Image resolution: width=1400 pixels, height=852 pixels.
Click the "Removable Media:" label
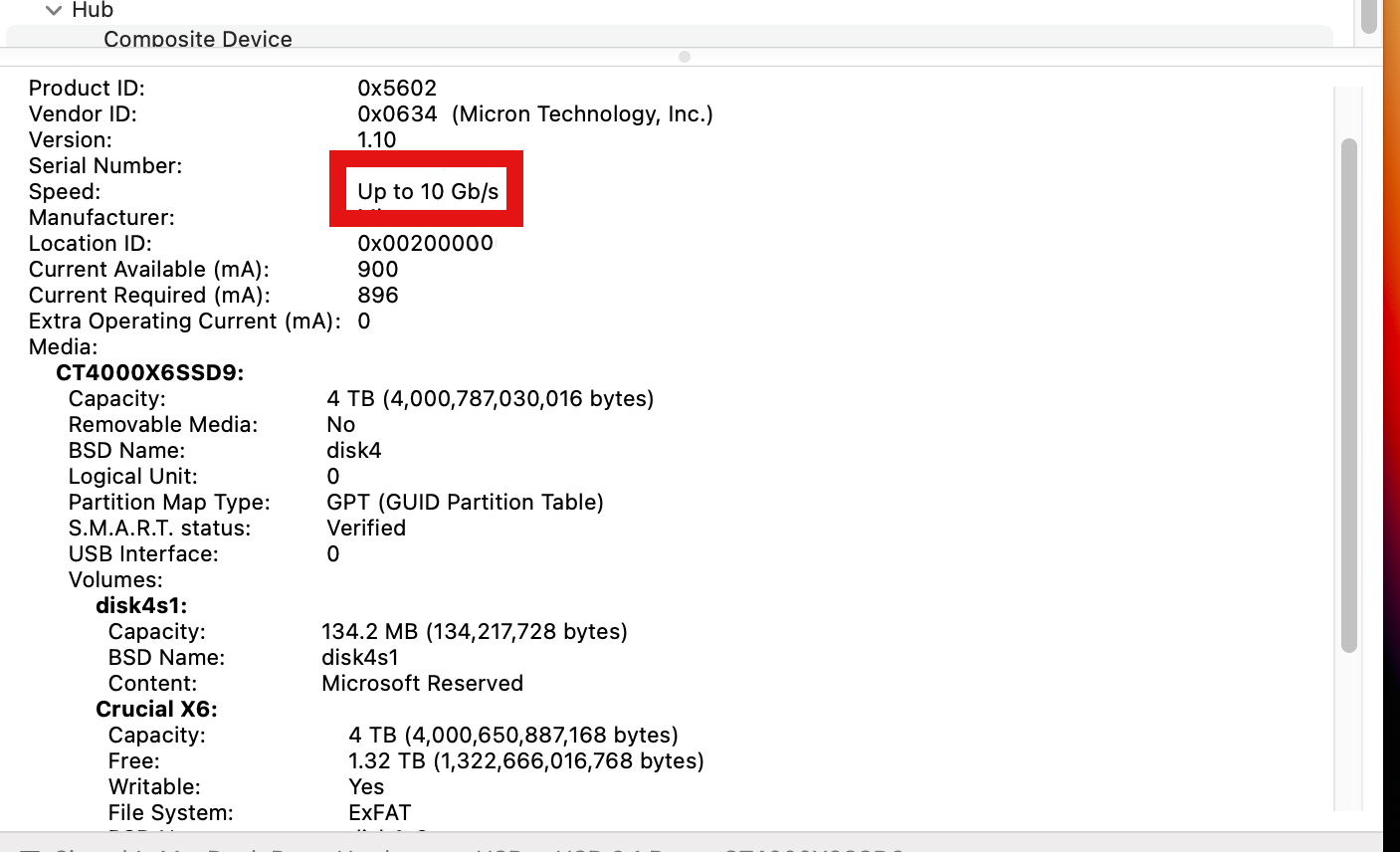coord(163,425)
